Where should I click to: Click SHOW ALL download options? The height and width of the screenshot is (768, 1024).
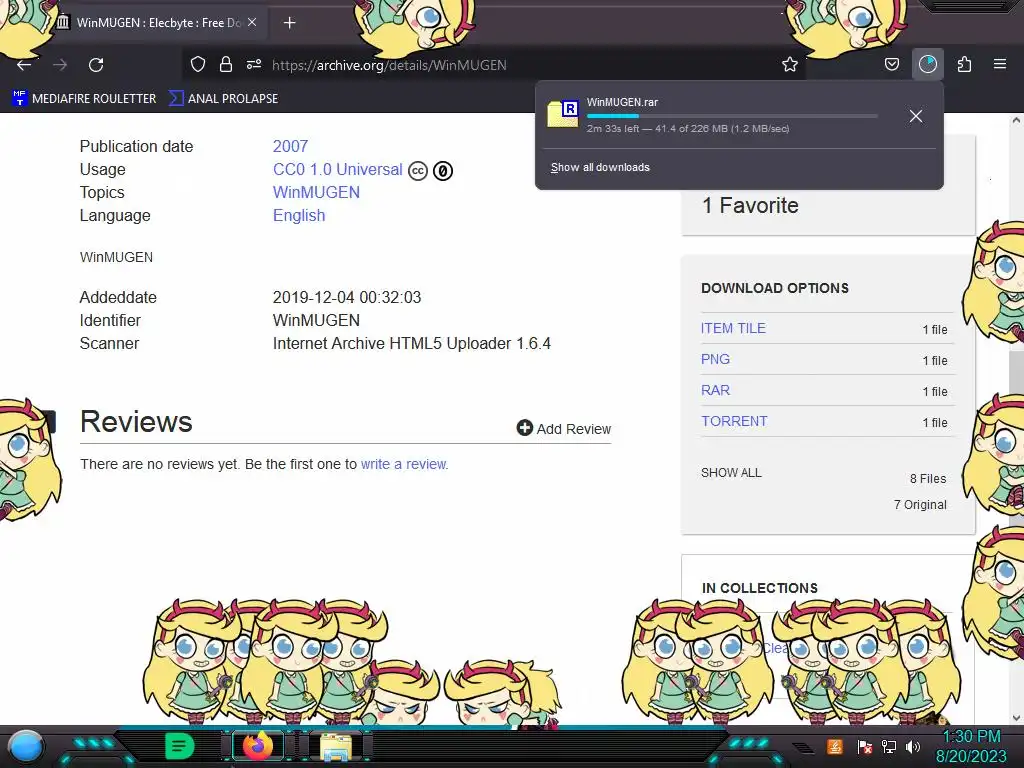pos(731,472)
